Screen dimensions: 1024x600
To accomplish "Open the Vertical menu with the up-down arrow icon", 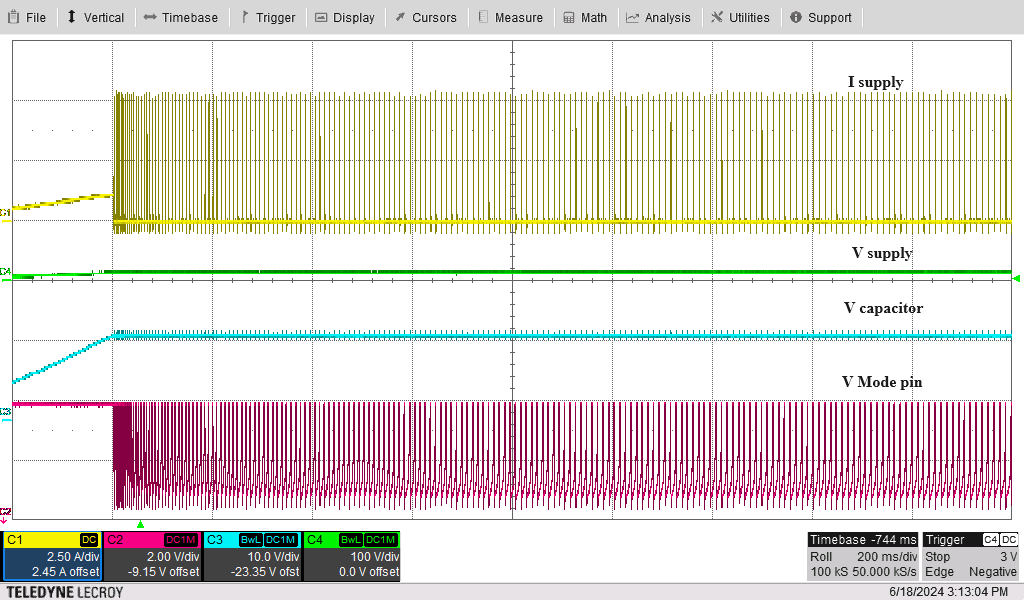I will (x=95, y=17).
